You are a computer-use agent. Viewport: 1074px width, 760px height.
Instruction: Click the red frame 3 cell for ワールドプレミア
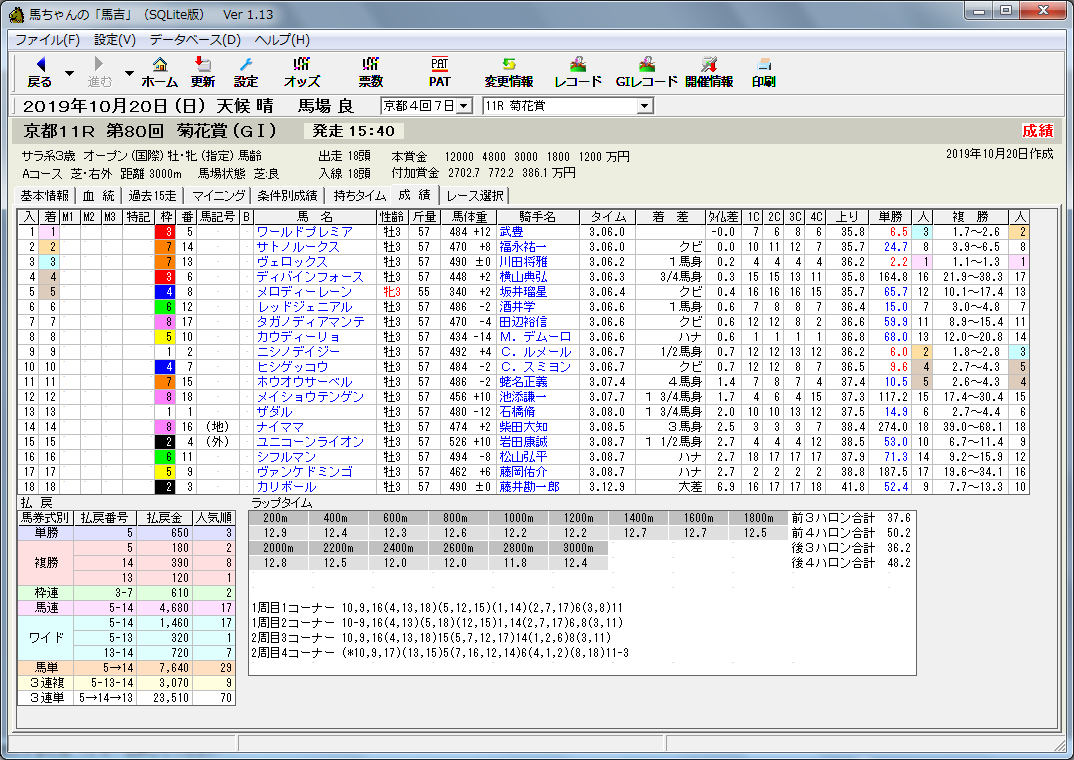click(165, 232)
